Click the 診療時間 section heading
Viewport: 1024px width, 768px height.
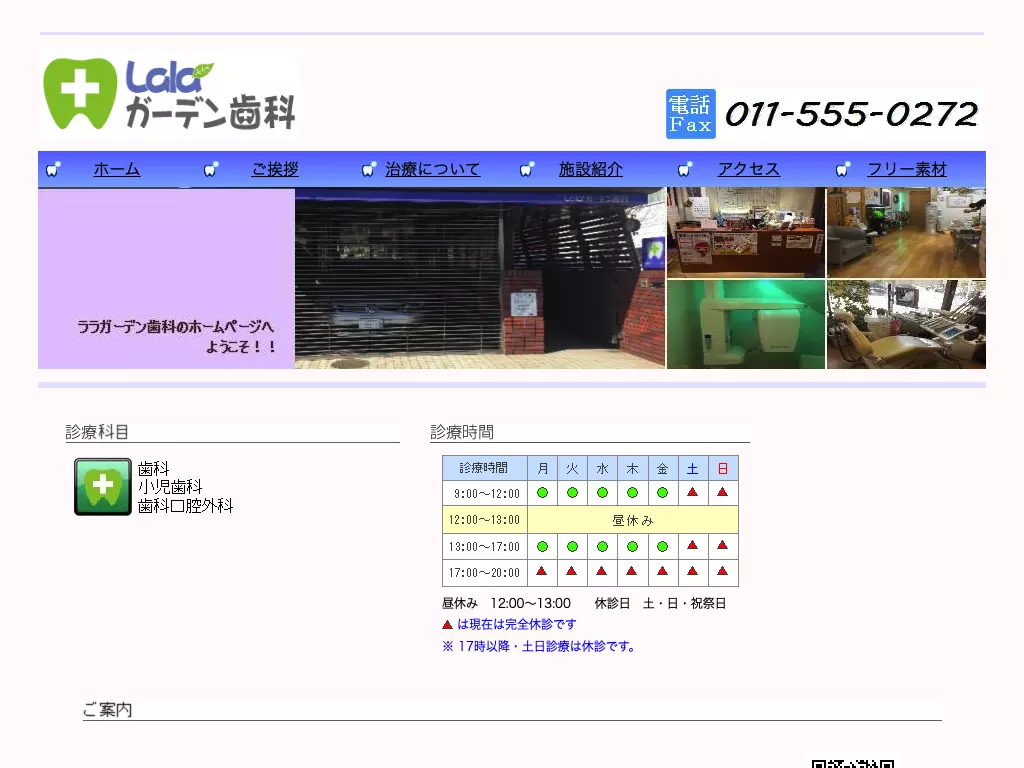462,432
